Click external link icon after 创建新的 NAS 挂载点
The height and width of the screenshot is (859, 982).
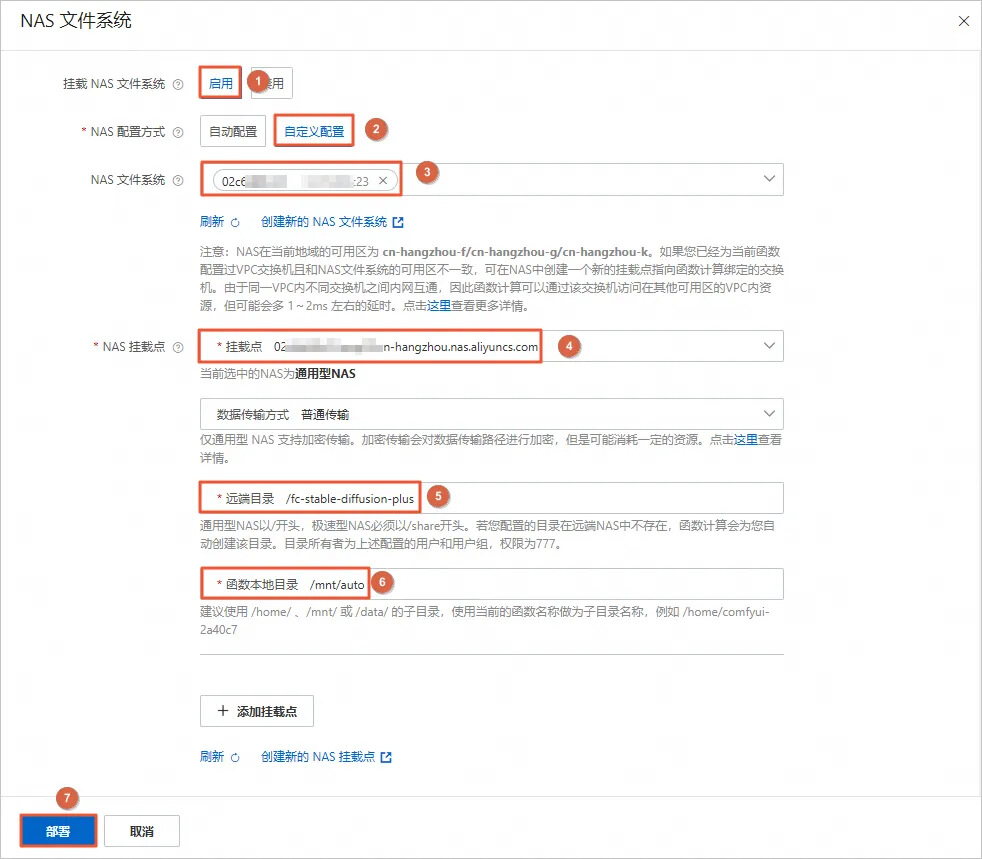point(386,757)
